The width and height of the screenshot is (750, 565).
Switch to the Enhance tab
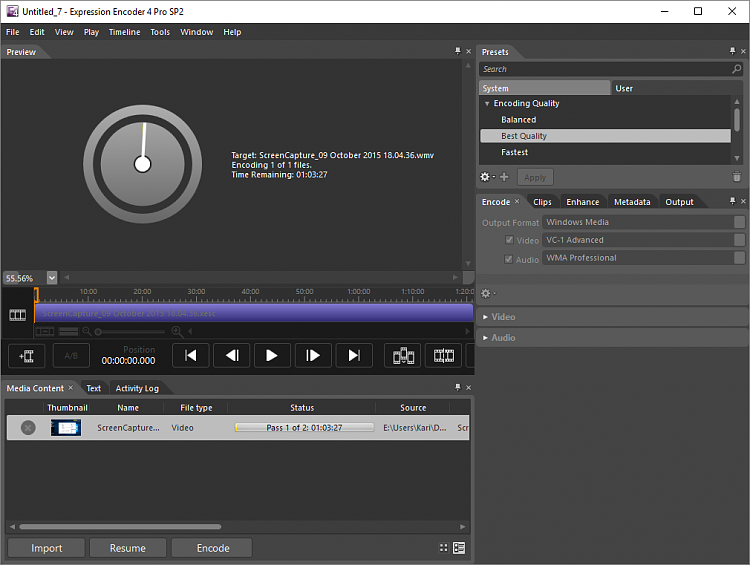(x=583, y=202)
